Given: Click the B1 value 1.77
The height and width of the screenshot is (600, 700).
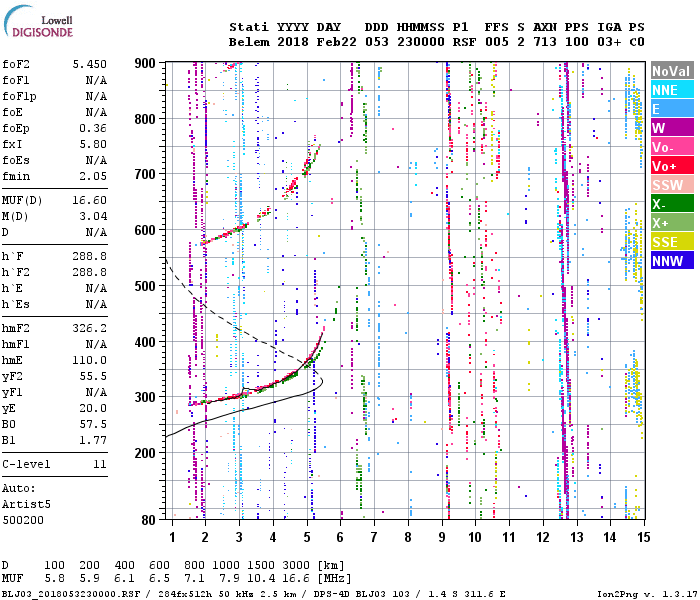Looking at the screenshot, I should coord(93,440).
